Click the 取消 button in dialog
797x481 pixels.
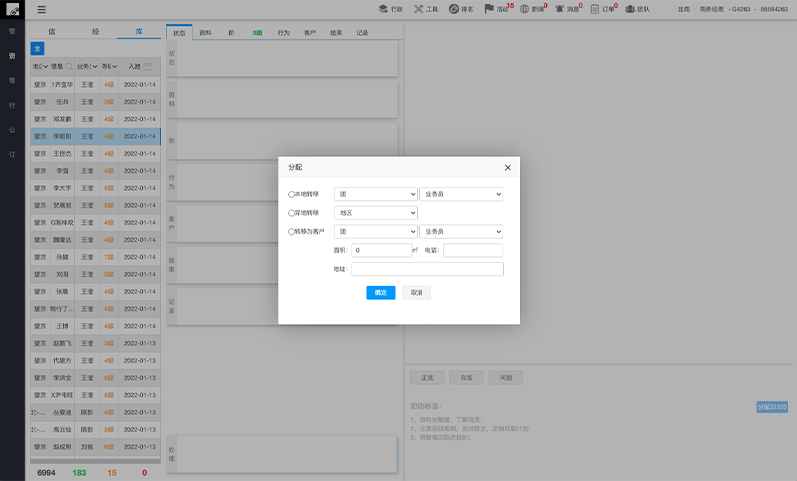416,293
